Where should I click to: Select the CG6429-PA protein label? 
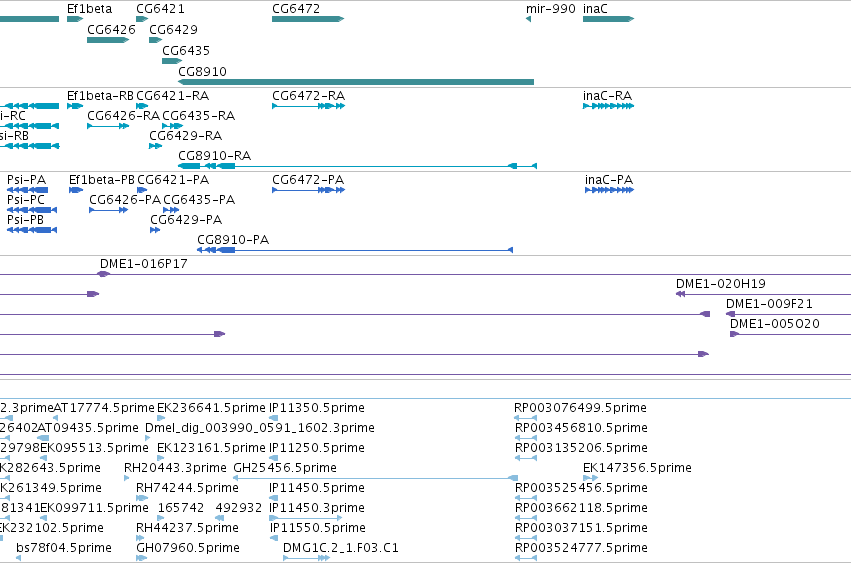pyautogui.click(x=186, y=220)
